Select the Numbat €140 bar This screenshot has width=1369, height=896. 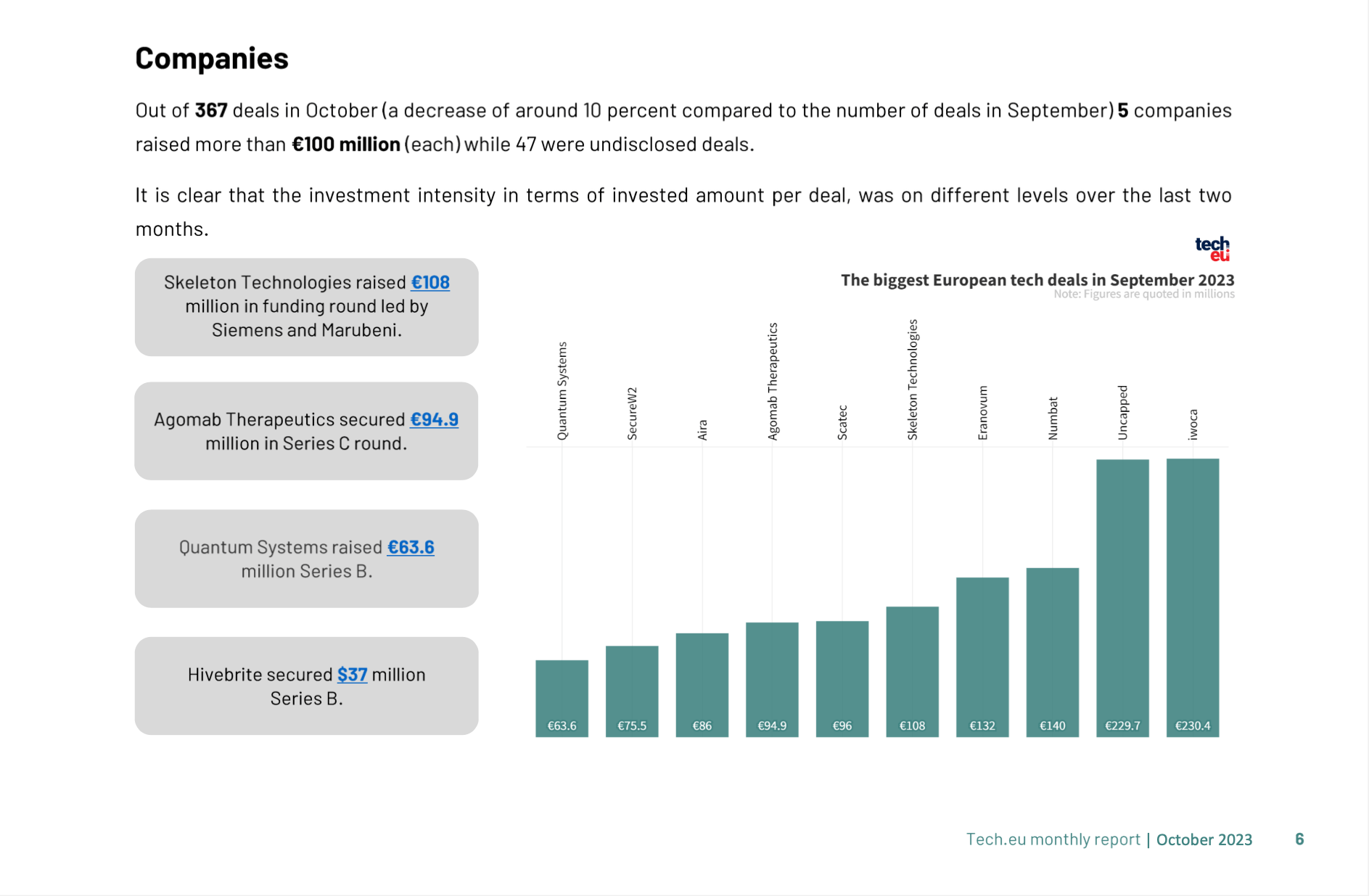(x=1052, y=652)
